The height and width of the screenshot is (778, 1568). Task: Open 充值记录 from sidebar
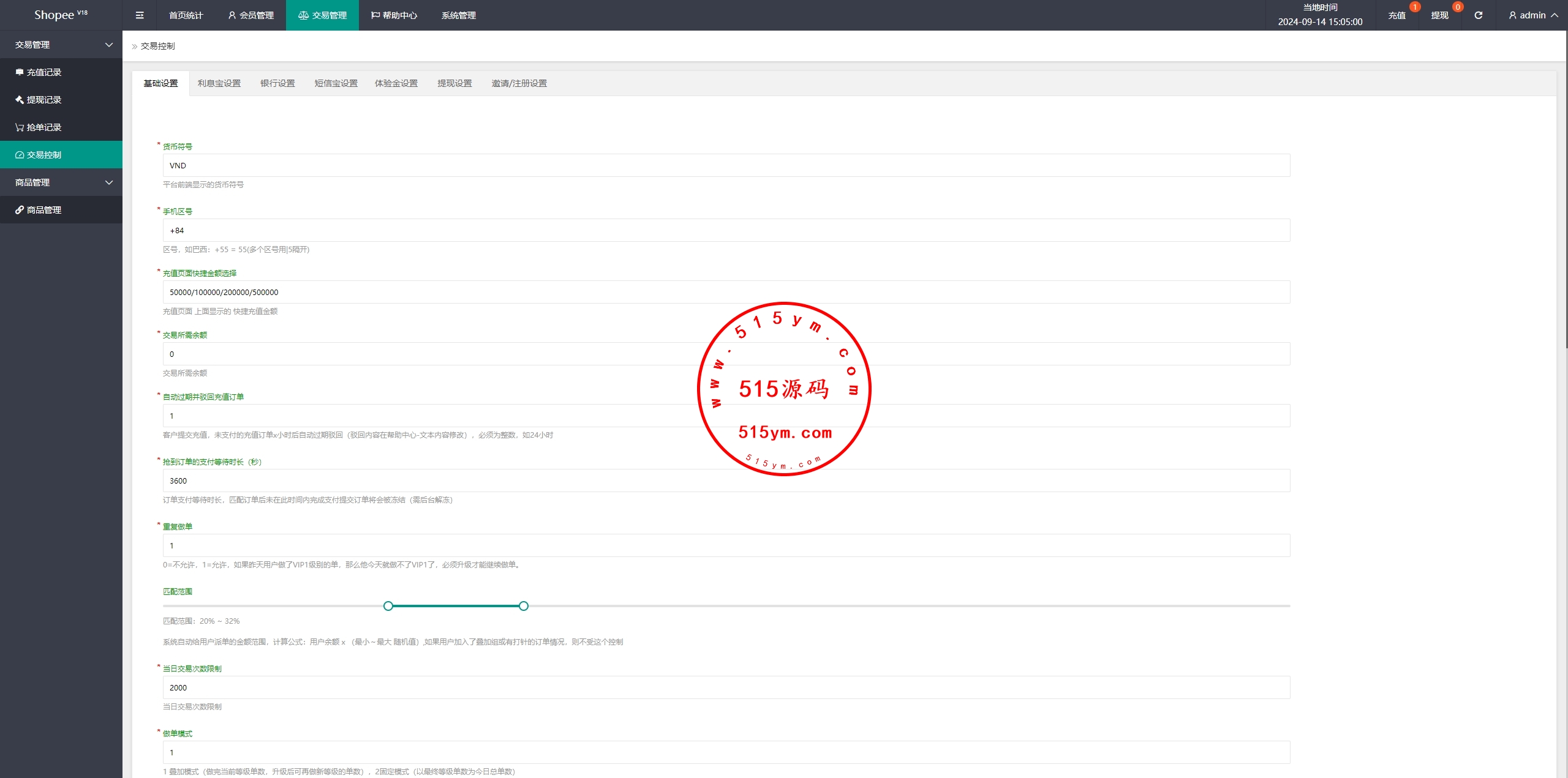click(44, 72)
